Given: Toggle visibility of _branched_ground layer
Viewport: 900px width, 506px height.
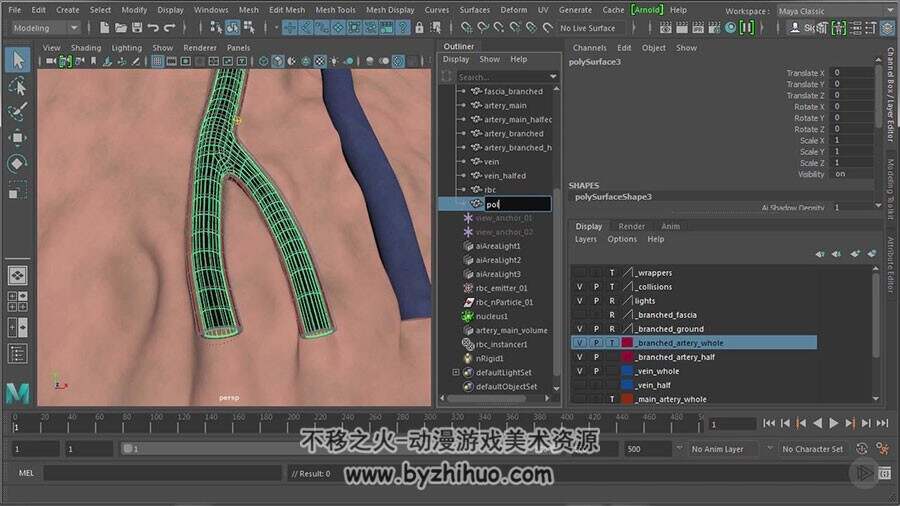Looking at the screenshot, I should coord(580,329).
